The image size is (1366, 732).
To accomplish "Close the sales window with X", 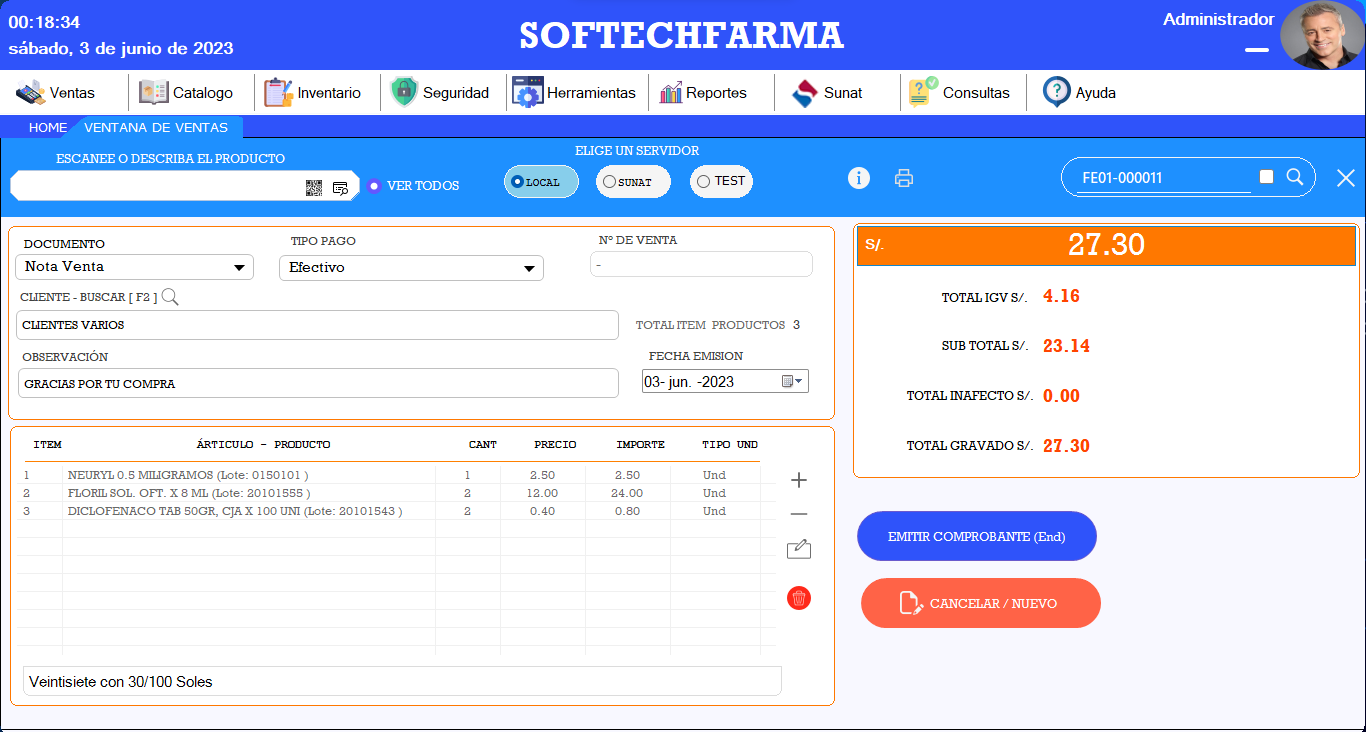I will coord(1346,178).
